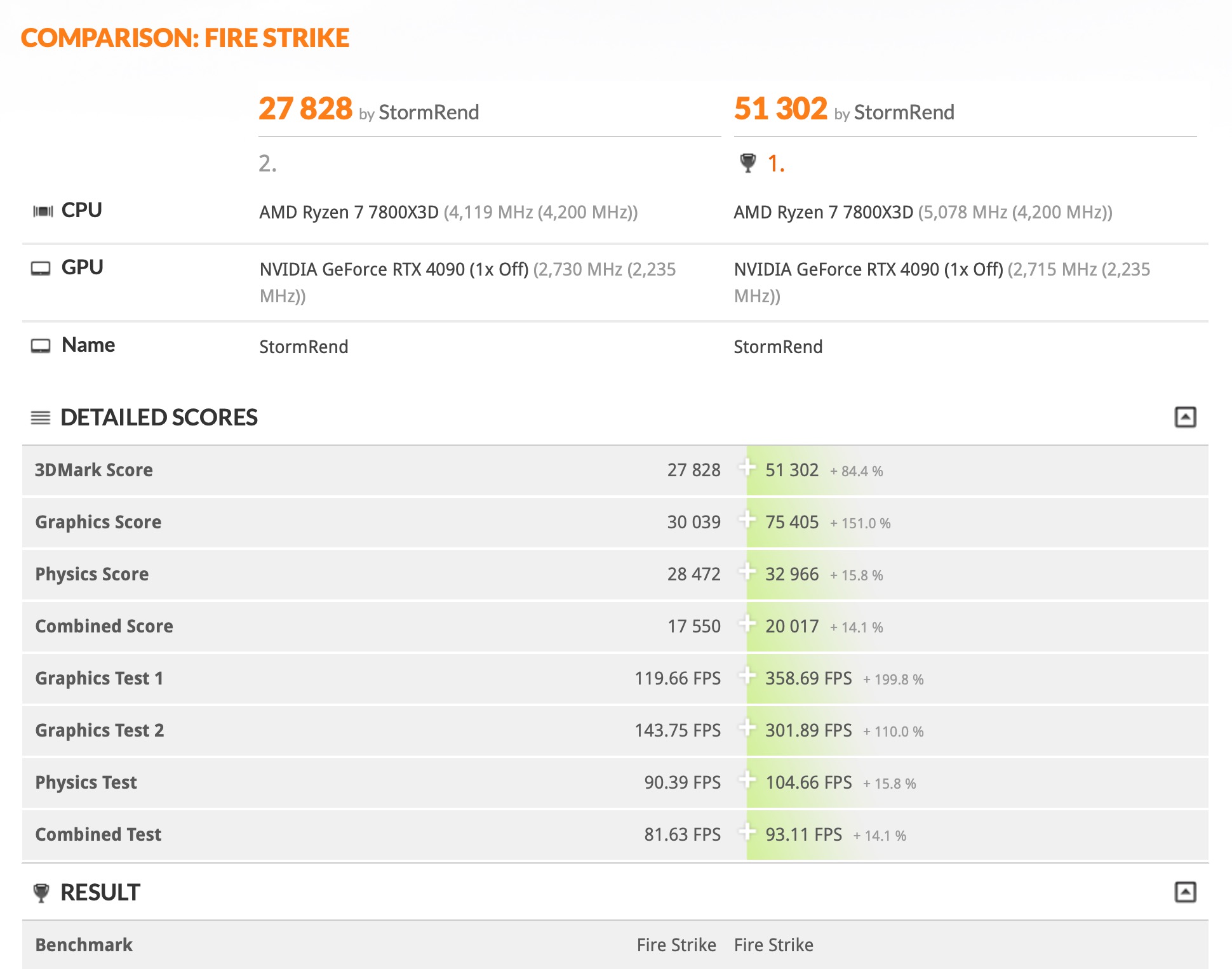Open the 27 828 score result
Image resolution: width=1232 pixels, height=969 pixels.
tap(305, 109)
